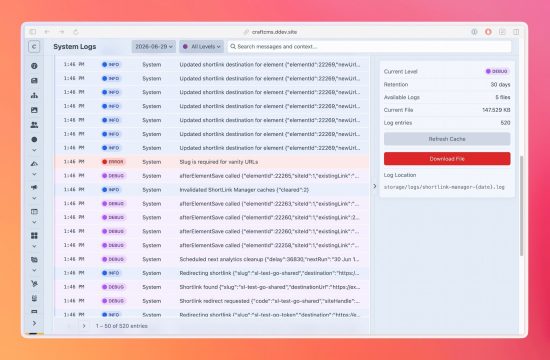The height and width of the screenshot is (360, 550).
Task: Expand submenu under the four-squares sidebar icon
Action: (x=34, y=246)
